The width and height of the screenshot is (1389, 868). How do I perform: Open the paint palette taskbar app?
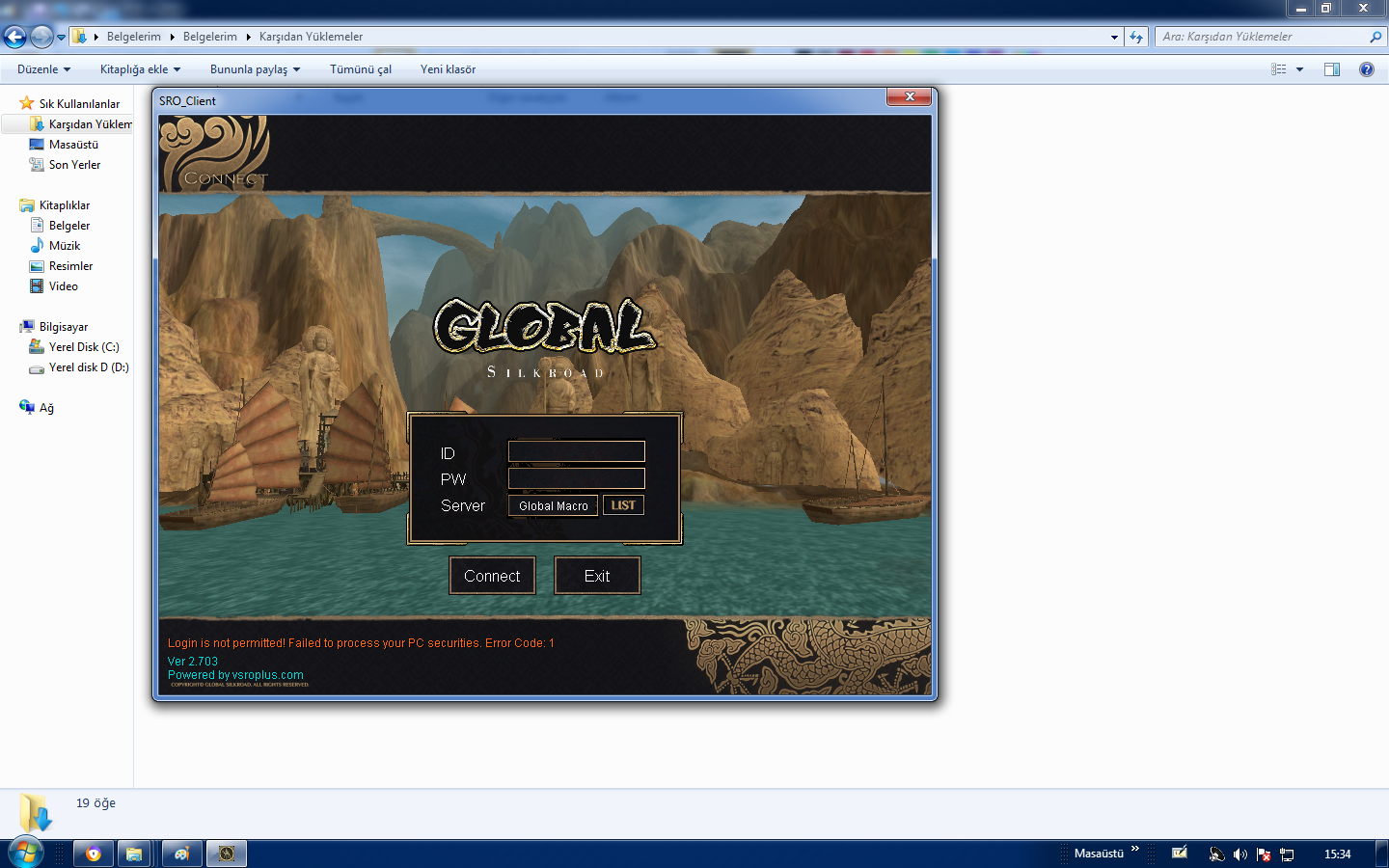click(x=180, y=854)
